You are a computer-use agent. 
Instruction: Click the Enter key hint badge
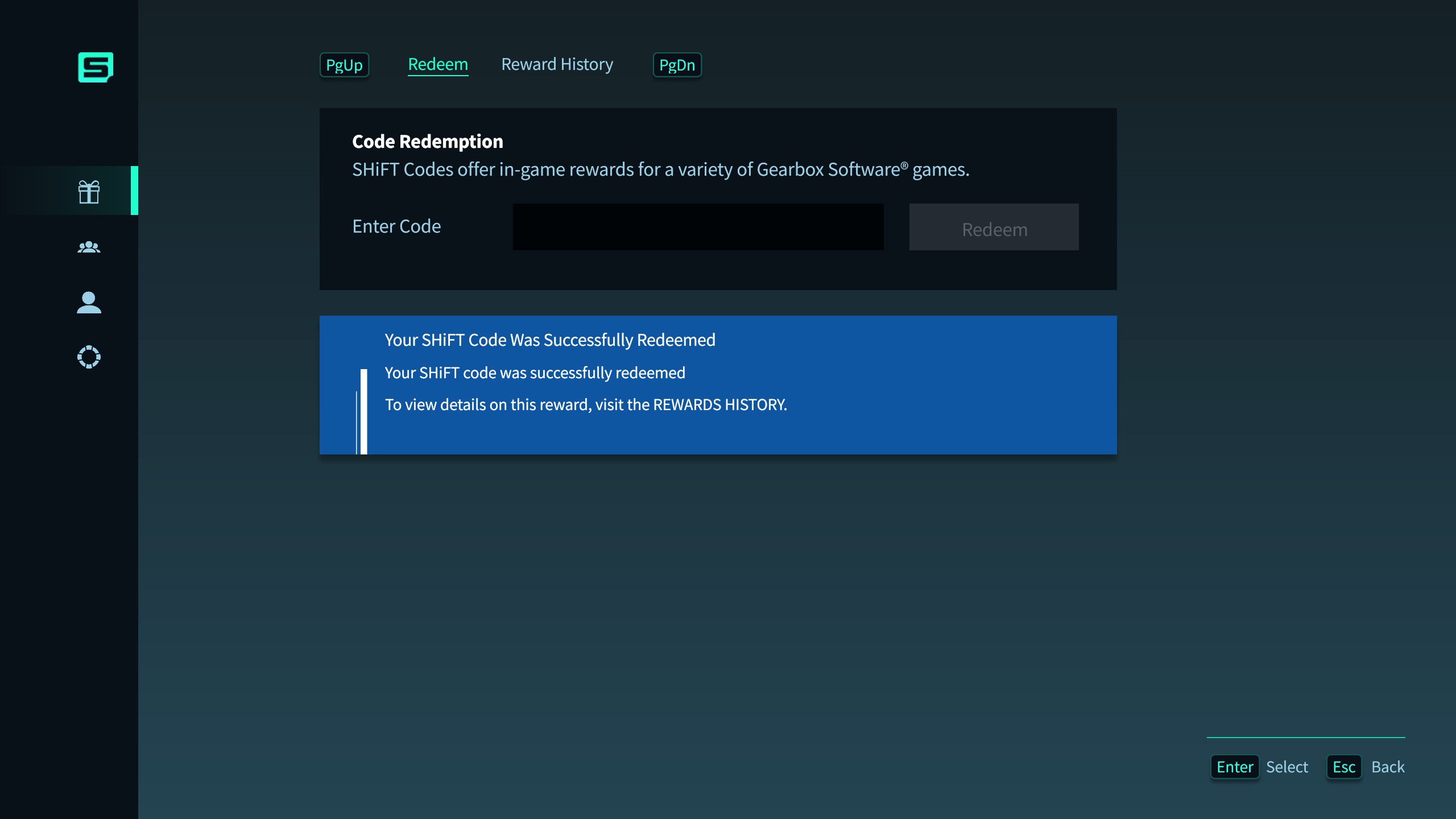point(1234,767)
